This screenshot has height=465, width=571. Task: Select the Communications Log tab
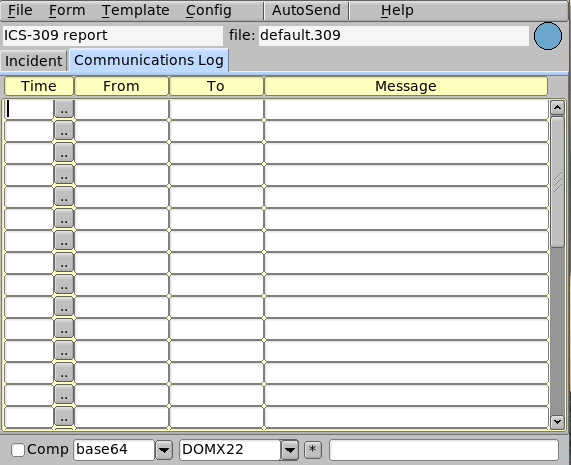149,60
